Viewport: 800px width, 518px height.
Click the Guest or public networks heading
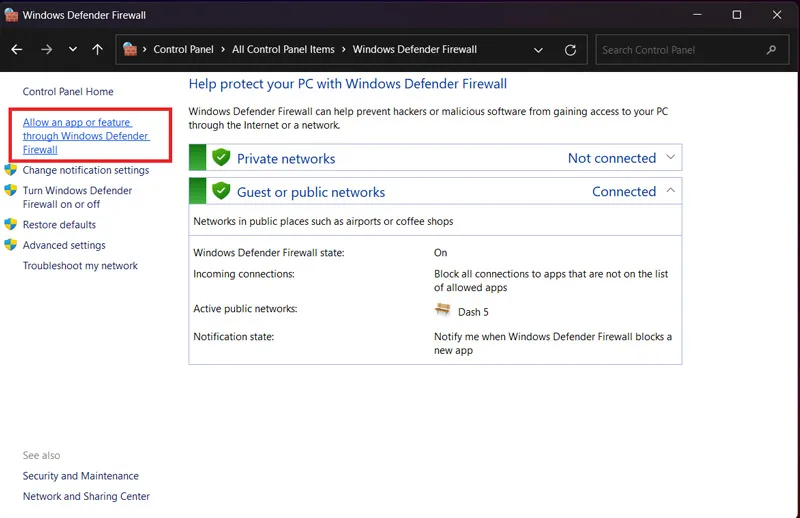point(311,192)
